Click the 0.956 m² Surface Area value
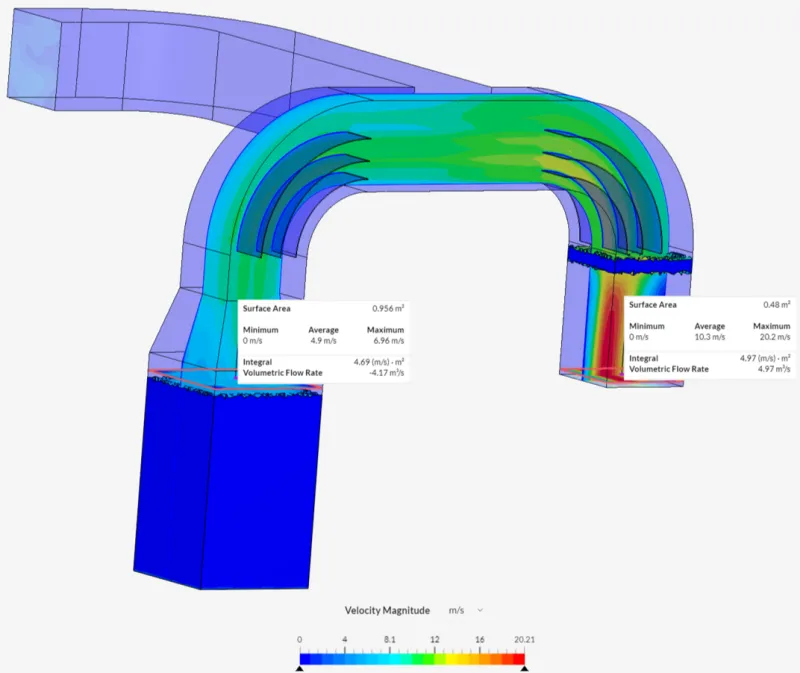The width and height of the screenshot is (800, 673). (387, 309)
